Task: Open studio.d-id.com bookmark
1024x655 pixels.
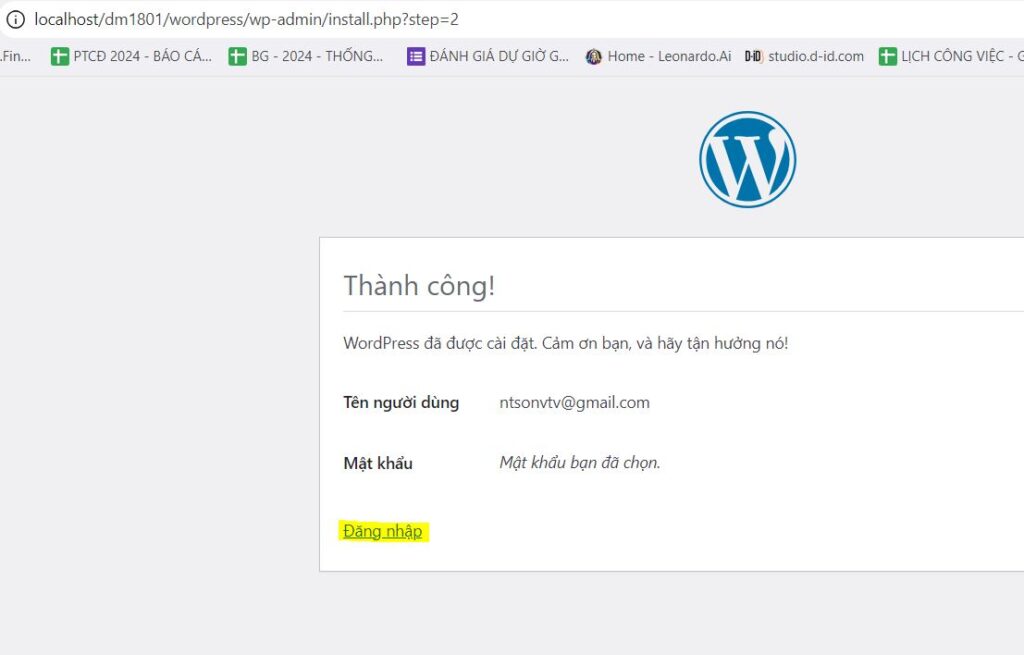Action: pos(804,56)
